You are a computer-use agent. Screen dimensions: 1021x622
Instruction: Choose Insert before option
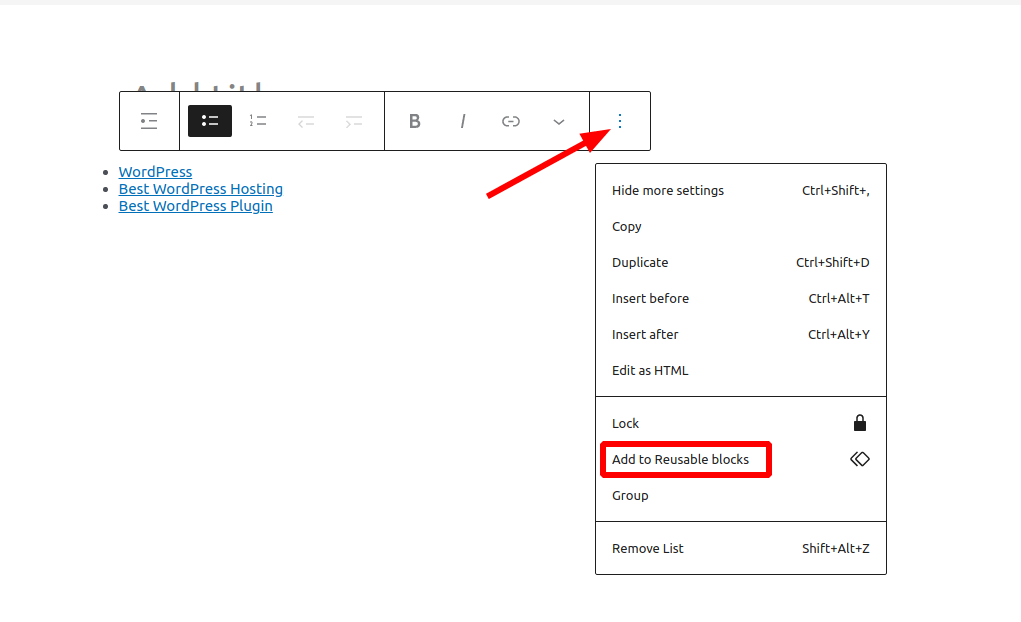click(x=741, y=298)
